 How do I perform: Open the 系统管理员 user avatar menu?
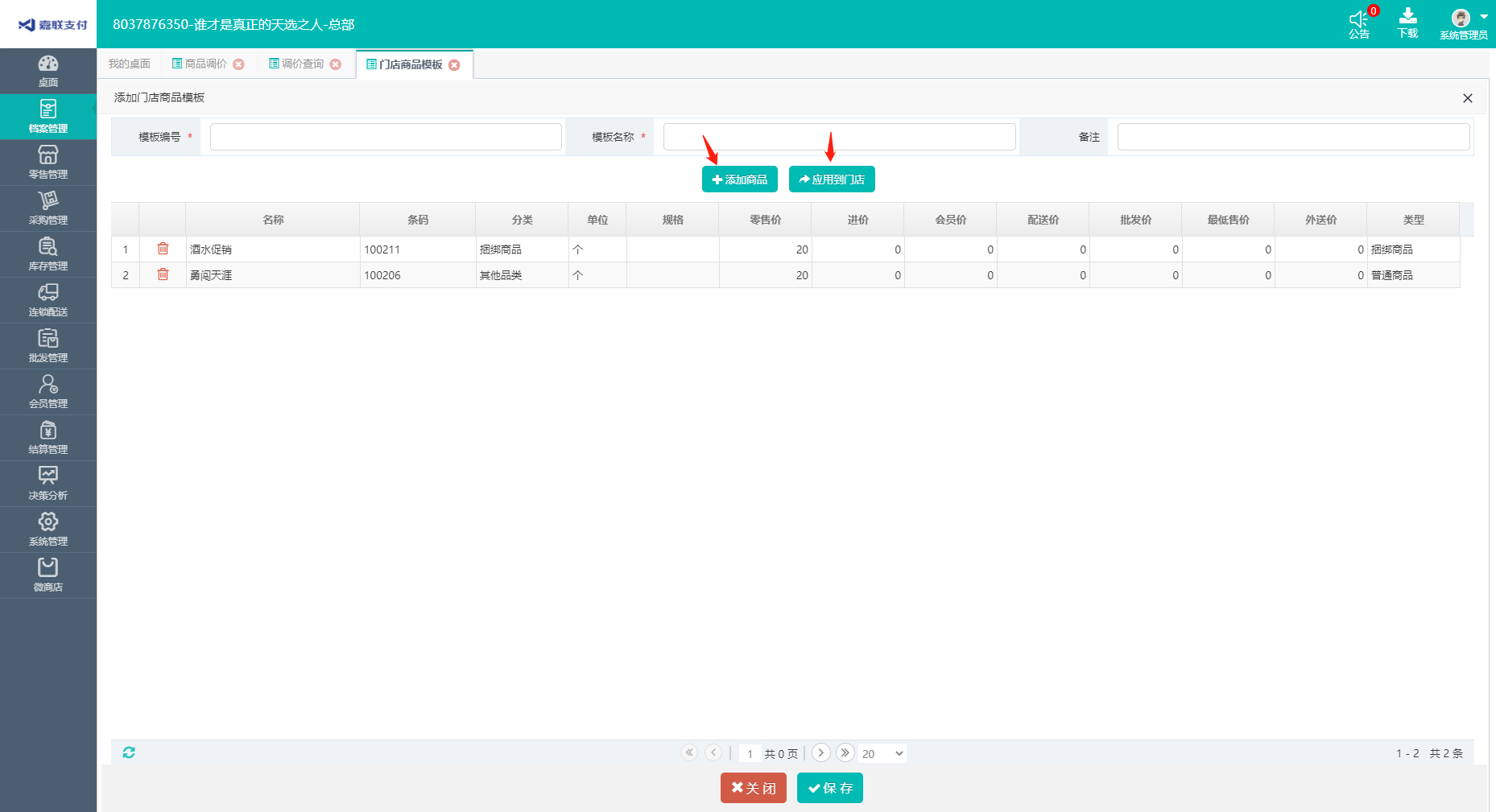pos(1464,23)
